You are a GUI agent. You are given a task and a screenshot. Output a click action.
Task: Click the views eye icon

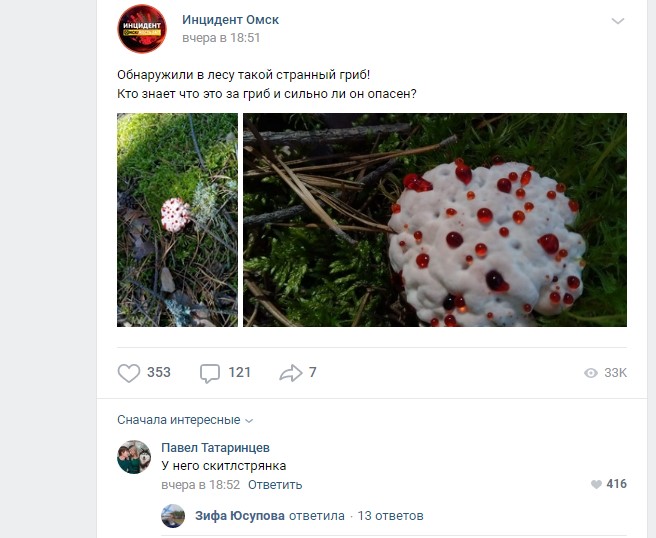pos(591,373)
